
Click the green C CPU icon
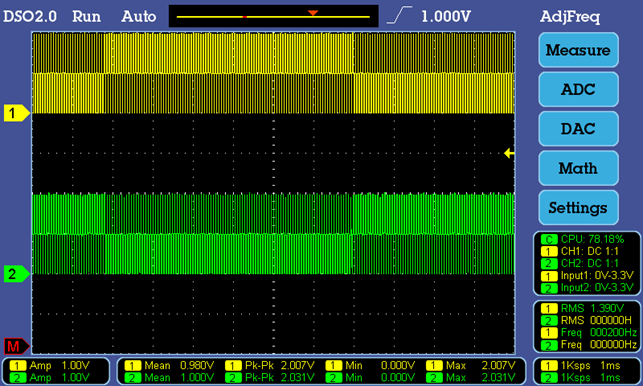click(549, 239)
